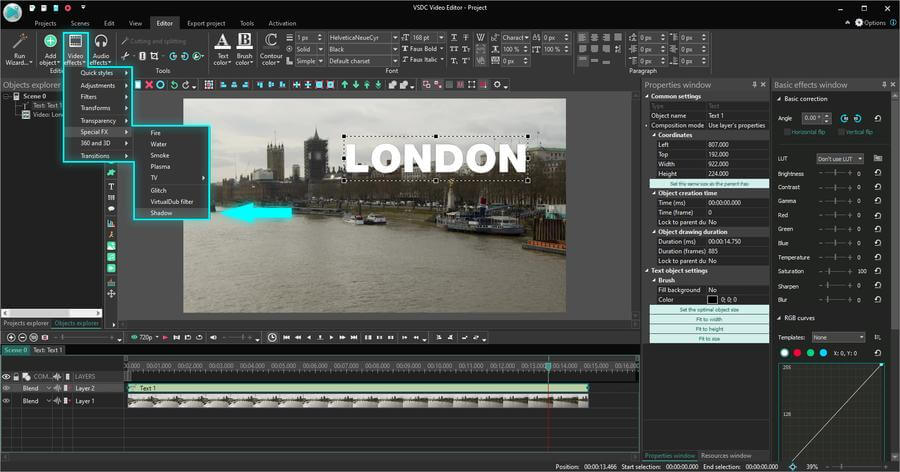
Task: Click the Redo arrow icon
Action: click(x=186, y=84)
